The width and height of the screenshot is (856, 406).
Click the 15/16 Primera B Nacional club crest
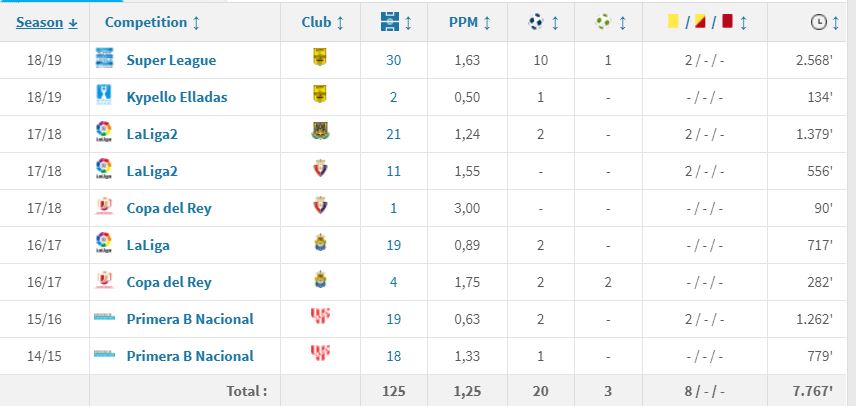click(x=320, y=318)
